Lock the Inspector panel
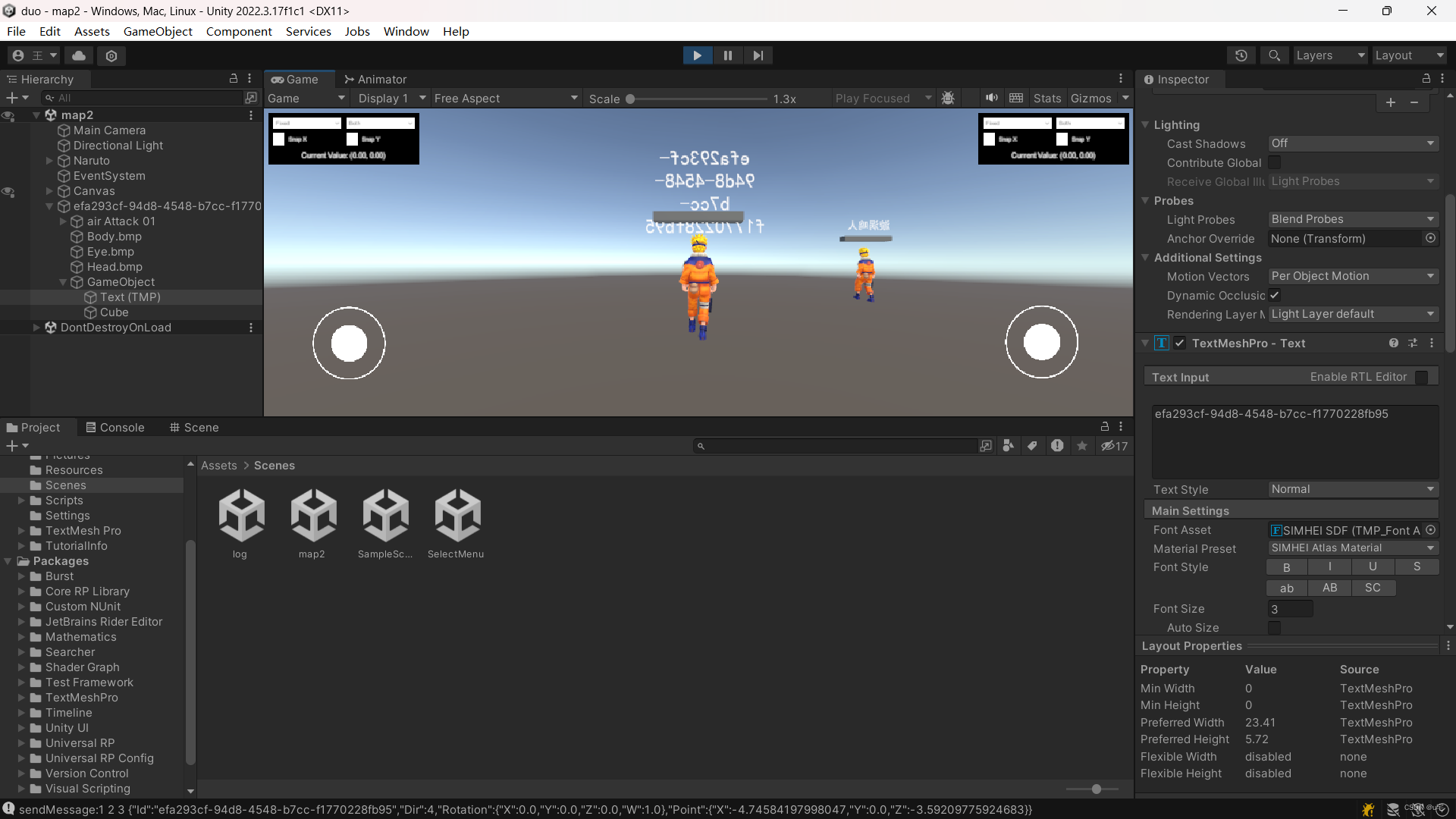This screenshot has width=1456, height=819. tap(1426, 79)
